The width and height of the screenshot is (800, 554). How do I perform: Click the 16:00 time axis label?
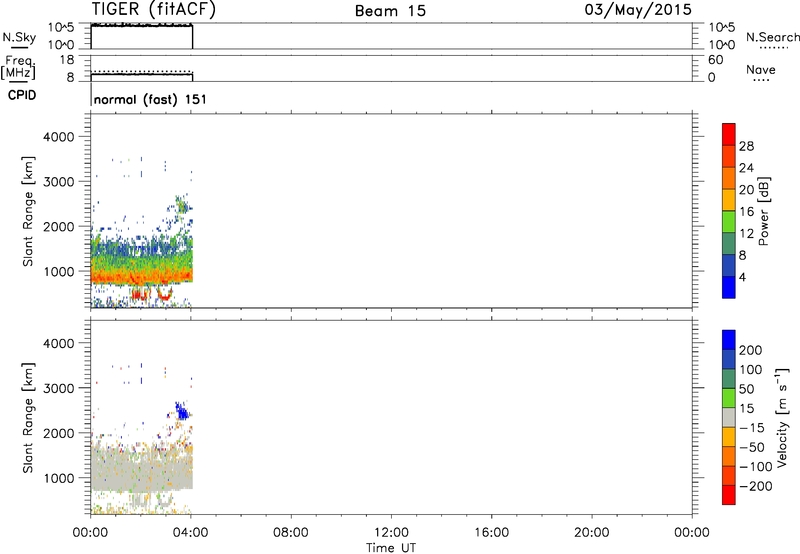click(491, 533)
